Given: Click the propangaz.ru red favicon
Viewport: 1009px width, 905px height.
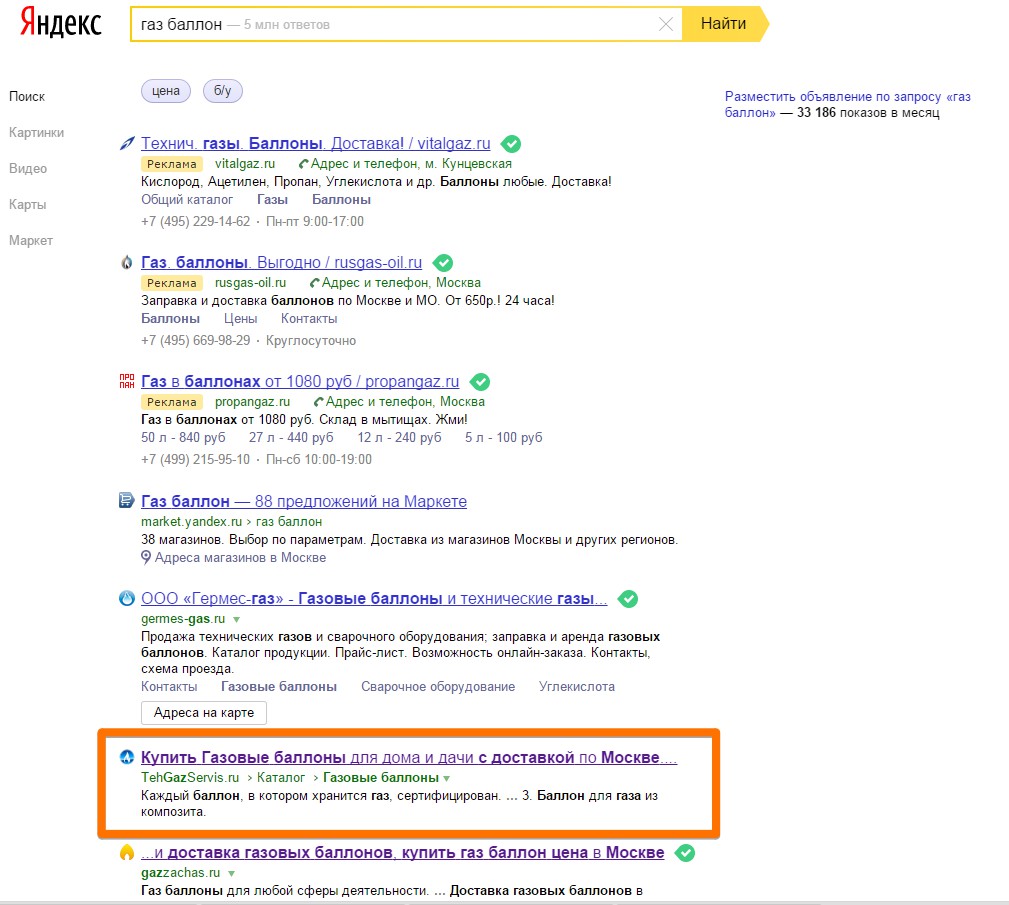Looking at the screenshot, I should (x=127, y=381).
